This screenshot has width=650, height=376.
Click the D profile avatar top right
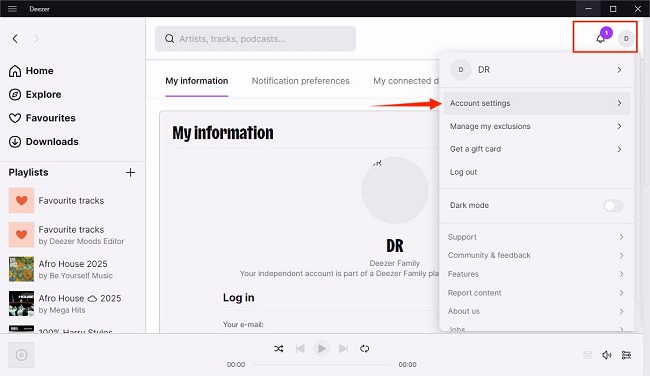(626, 39)
